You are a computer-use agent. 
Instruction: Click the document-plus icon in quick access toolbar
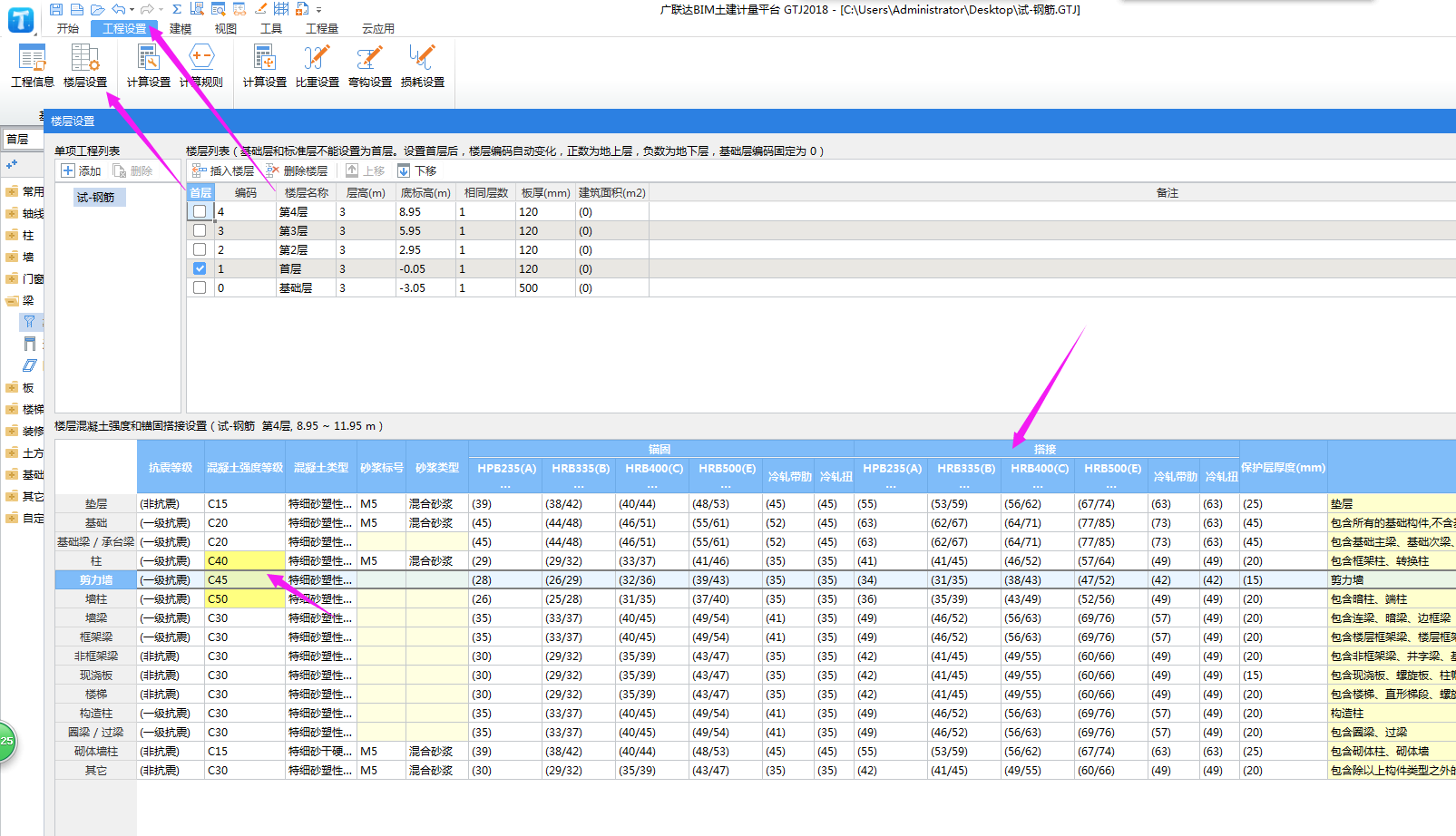pos(302,9)
